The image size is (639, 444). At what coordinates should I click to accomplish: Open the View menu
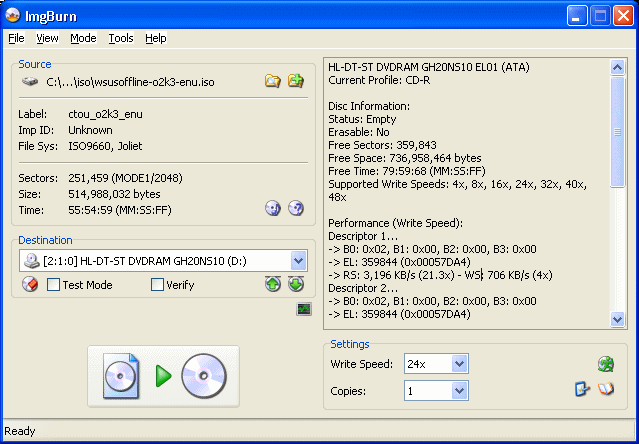click(47, 38)
